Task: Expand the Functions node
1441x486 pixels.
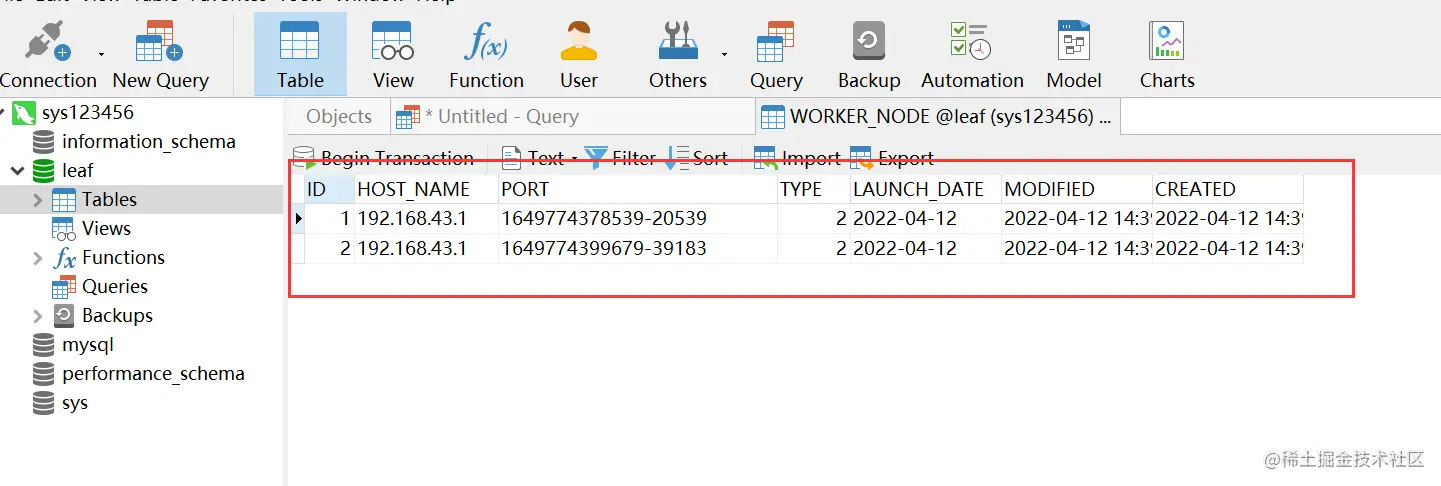Action: 38,258
